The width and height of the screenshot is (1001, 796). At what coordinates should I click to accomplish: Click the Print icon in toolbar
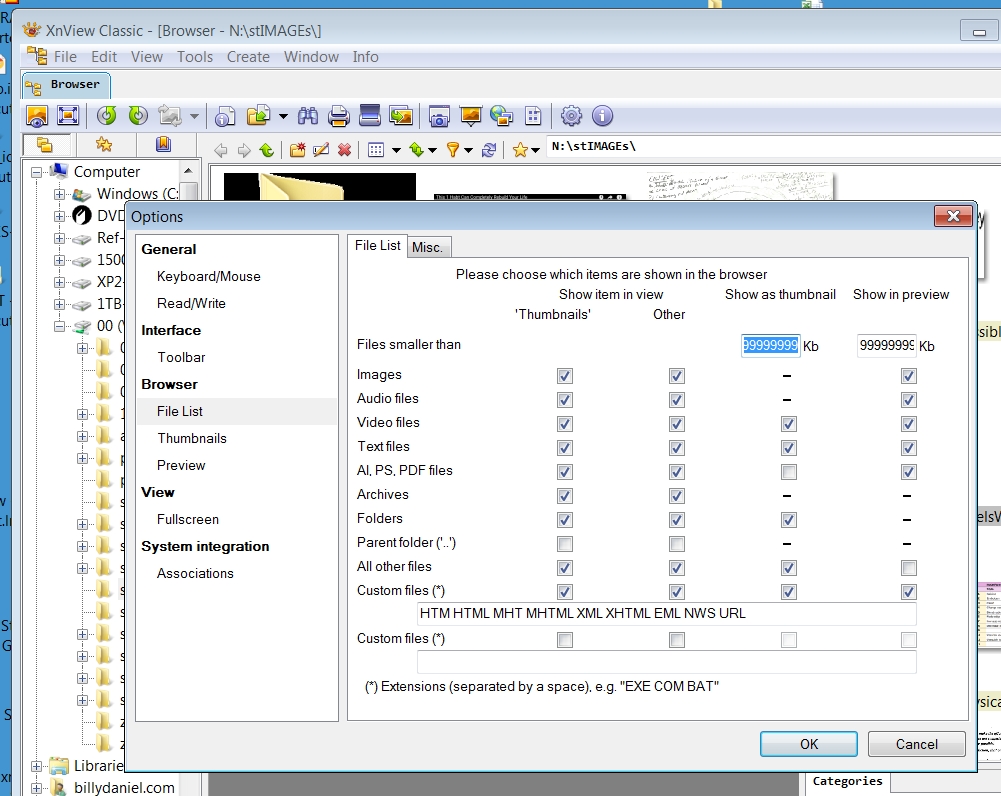[x=338, y=116]
